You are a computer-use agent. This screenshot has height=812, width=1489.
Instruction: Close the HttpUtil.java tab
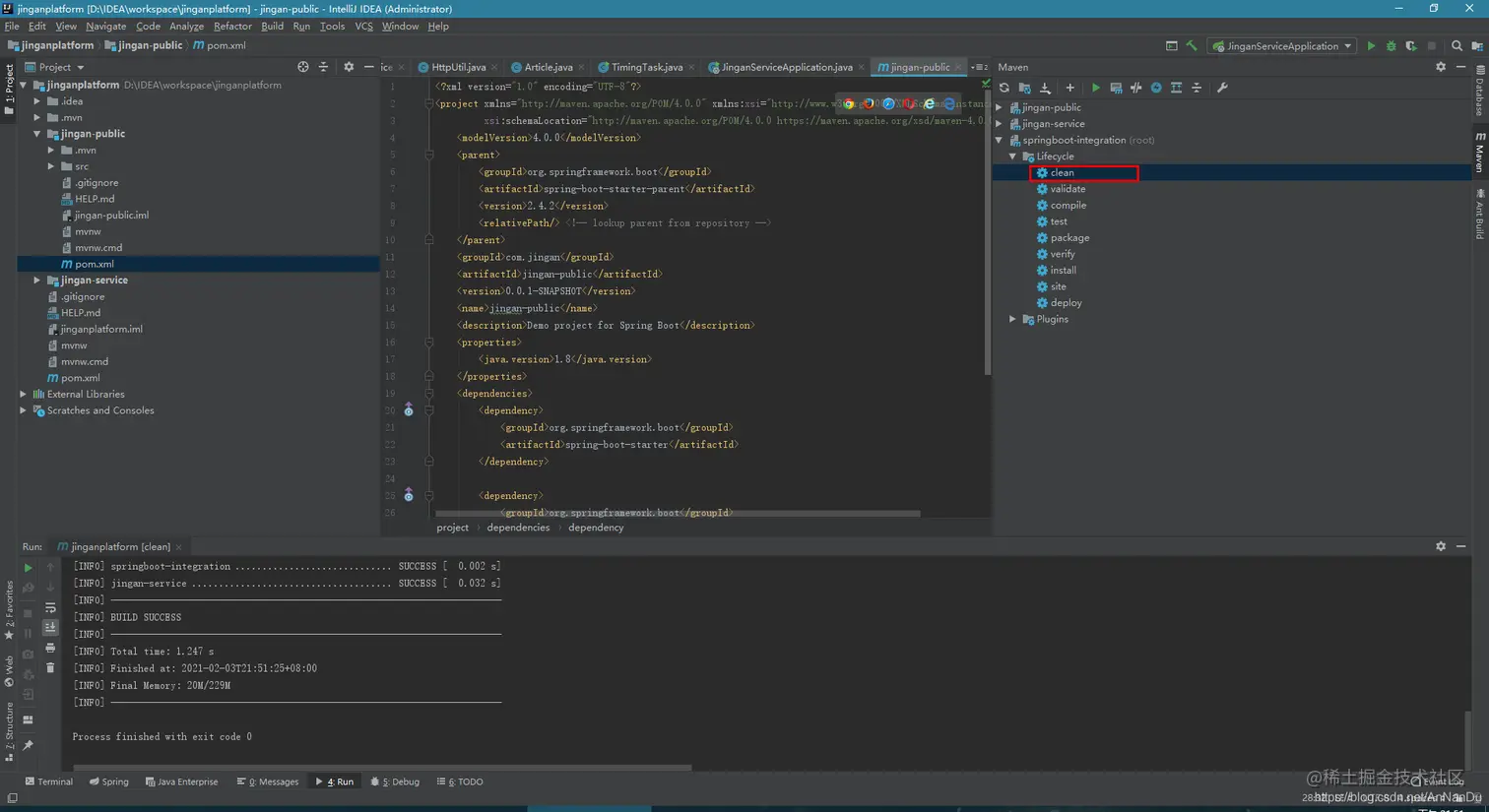pos(494,68)
